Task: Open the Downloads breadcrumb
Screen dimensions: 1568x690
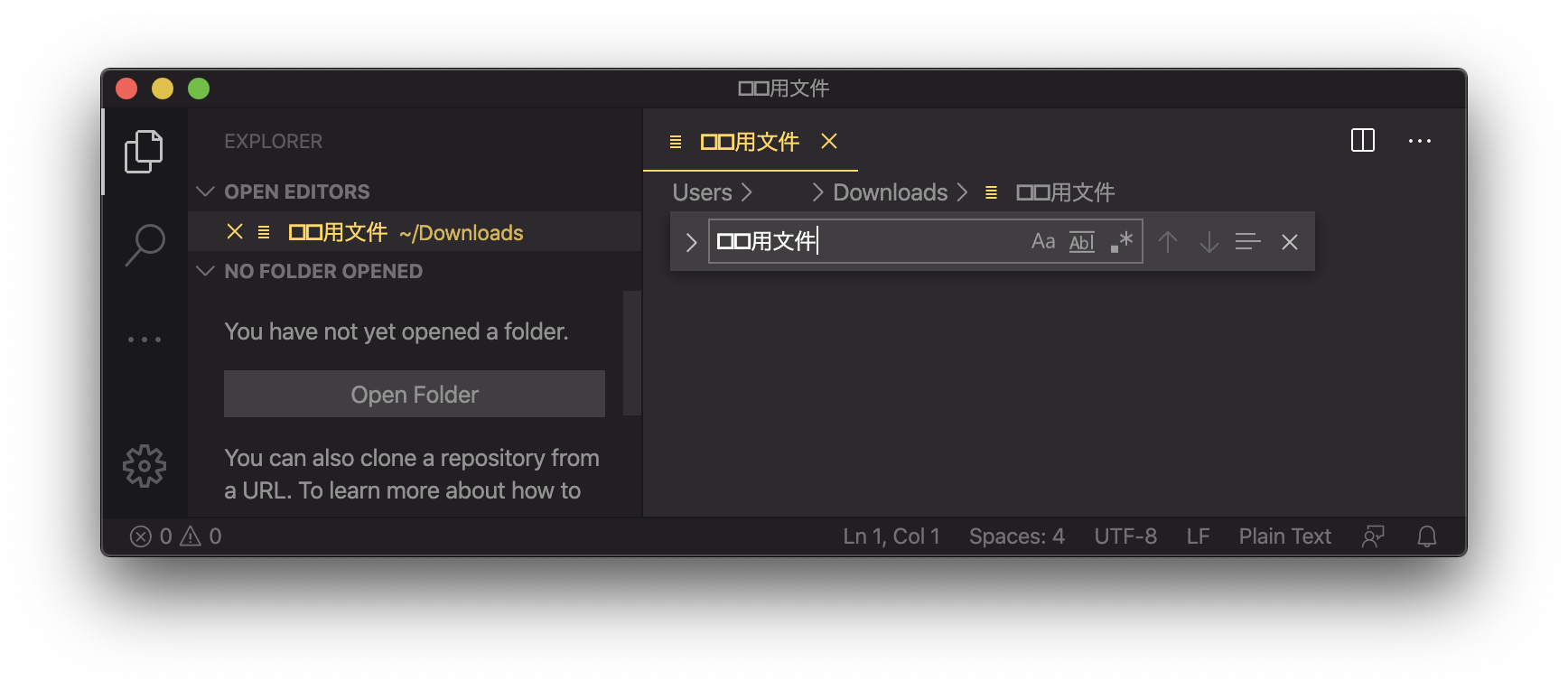Action: pos(891,191)
